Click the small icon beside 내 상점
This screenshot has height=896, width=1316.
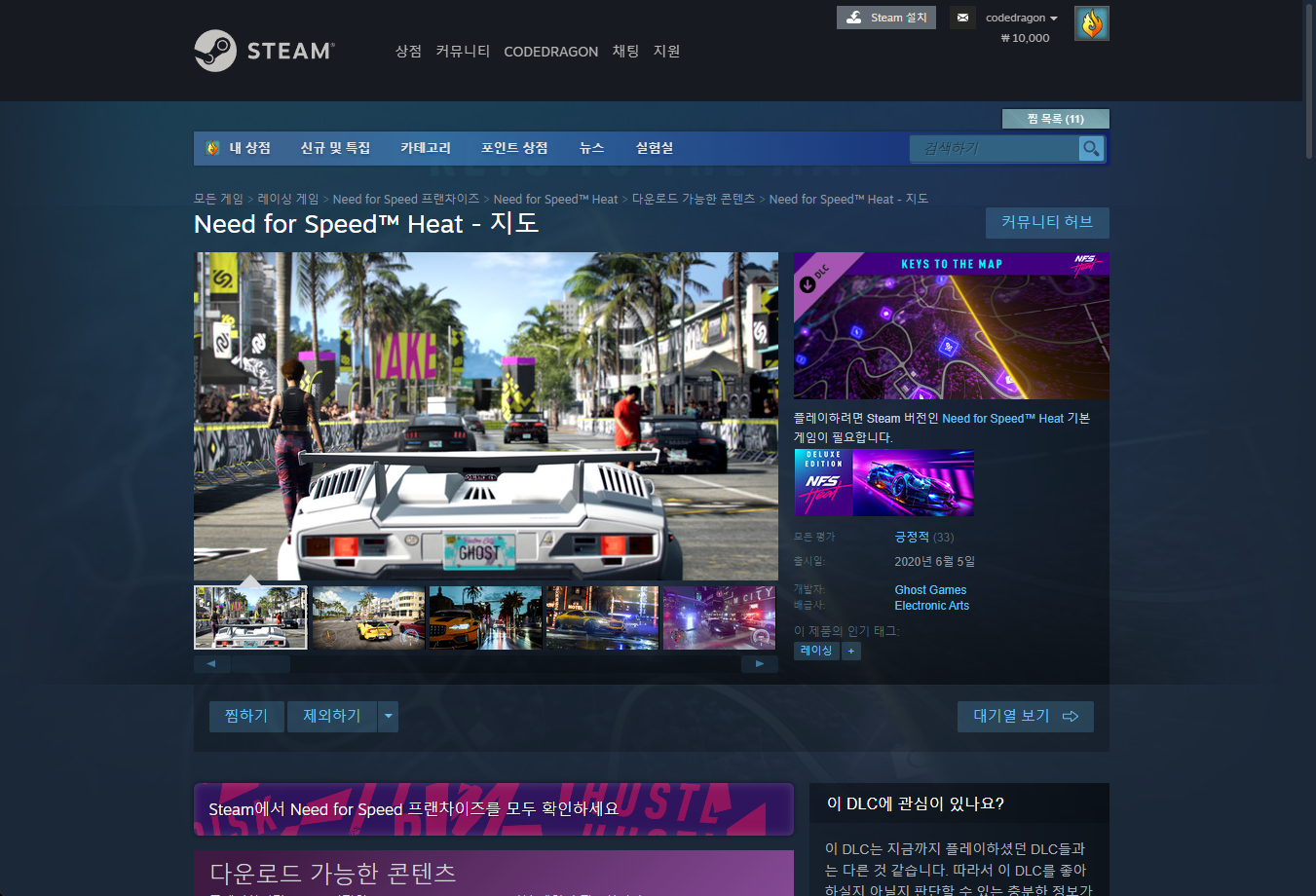coord(213,148)
